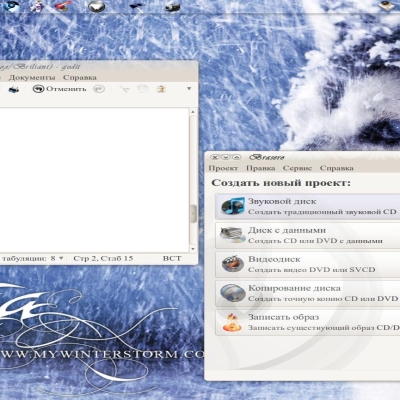Click the Brasero down-arrow minimize button
Screen dimensions: 400x400
(x=226, y=157)
